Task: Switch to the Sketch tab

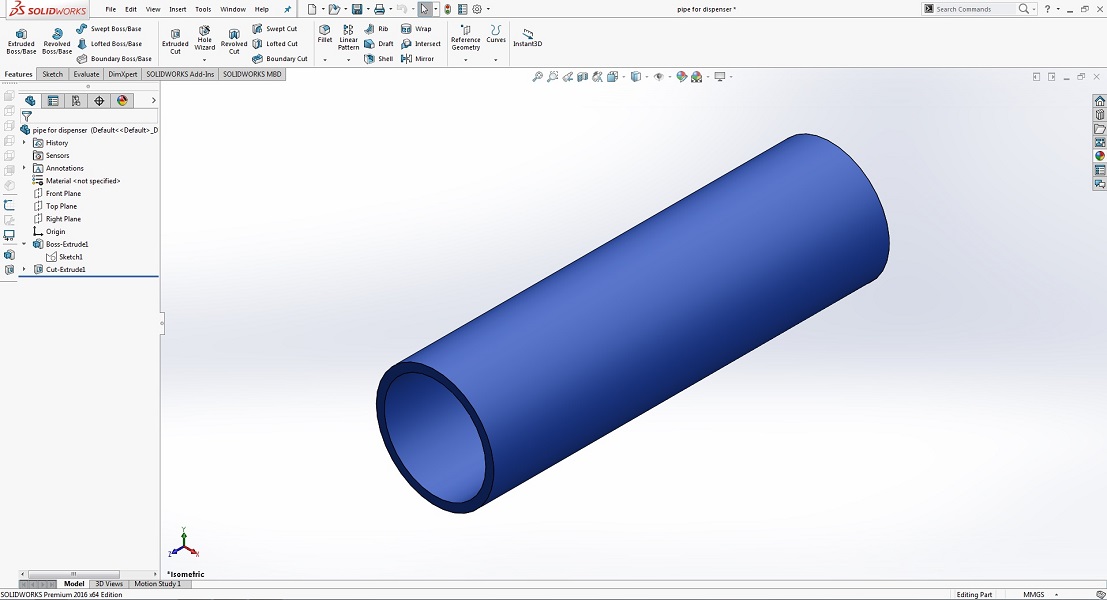Action: [52, 74]
